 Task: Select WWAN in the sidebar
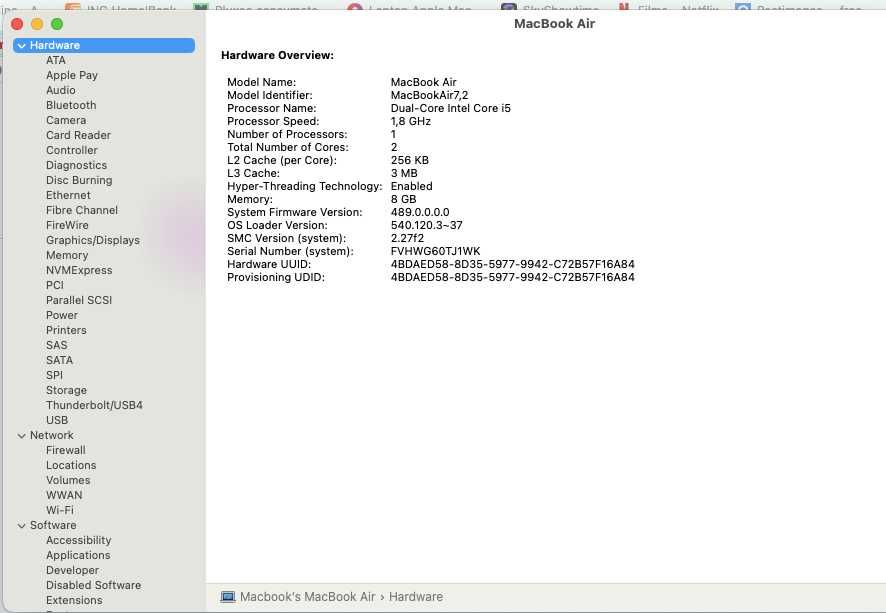(x=64, y=495)
